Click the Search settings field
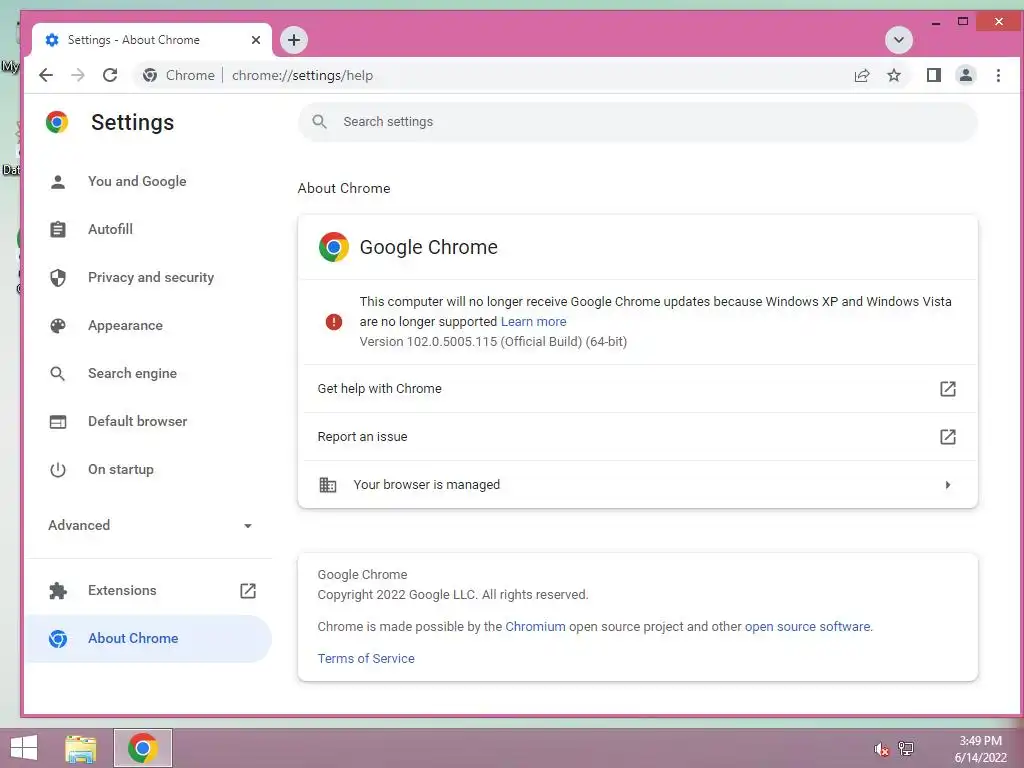Screen dimensions: 1024x768 click(x=637, y=121)
